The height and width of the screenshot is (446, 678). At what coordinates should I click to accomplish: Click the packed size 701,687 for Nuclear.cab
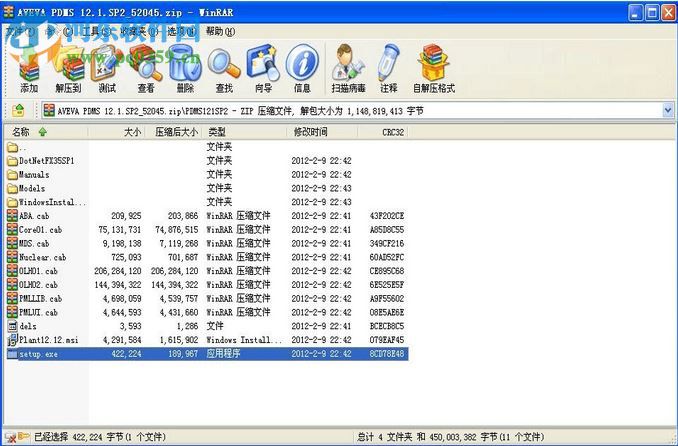click(x=183, y=257)
